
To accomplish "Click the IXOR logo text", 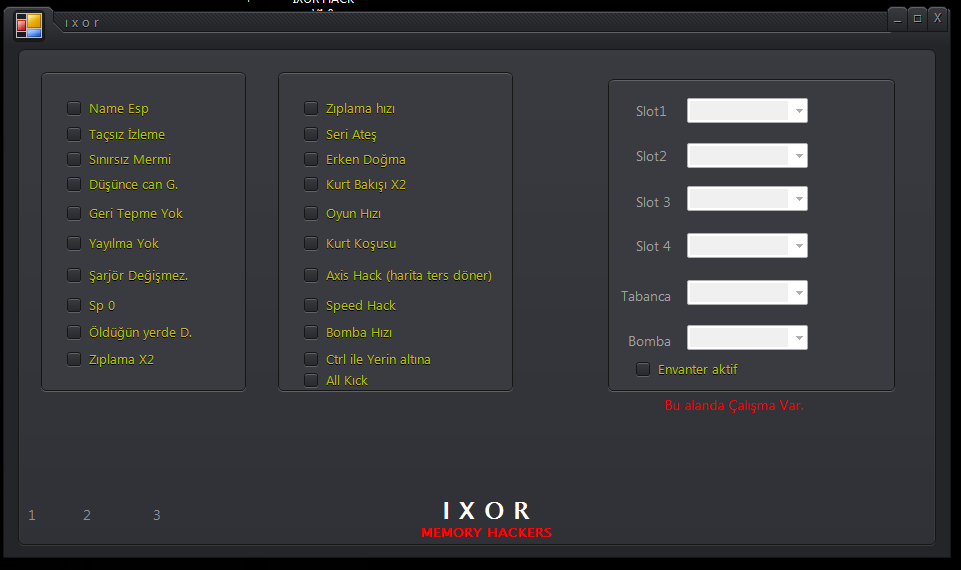I will (487, 511).
